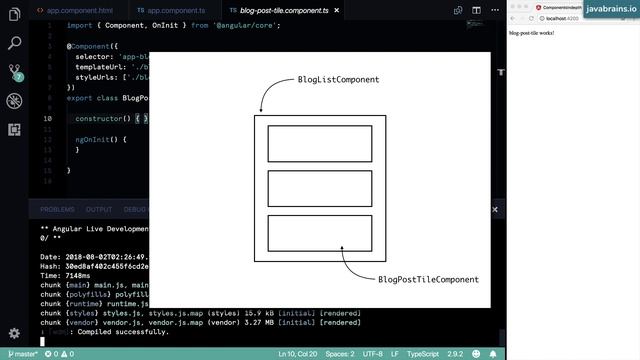This screenshot has width=640, height=360.
Task: Click the 'import' keyword on line 1
Action: [80, 25]
